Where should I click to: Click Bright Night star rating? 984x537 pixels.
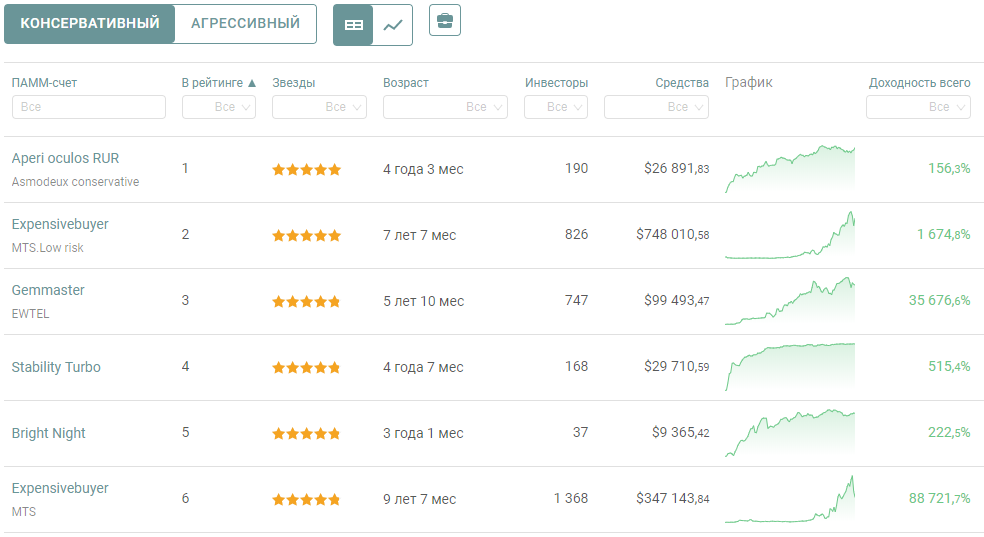(x=306, y=433)
